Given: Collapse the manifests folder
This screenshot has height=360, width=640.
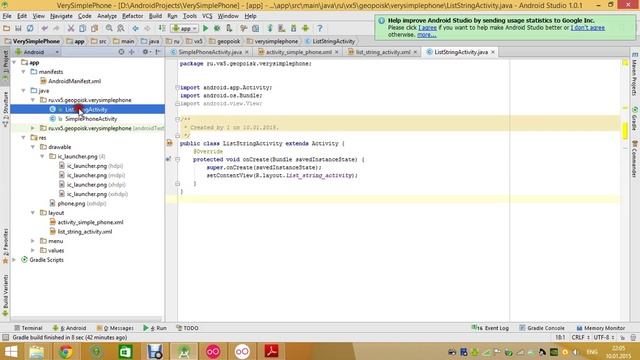Looking at the screenshot, I should (24, 72).
